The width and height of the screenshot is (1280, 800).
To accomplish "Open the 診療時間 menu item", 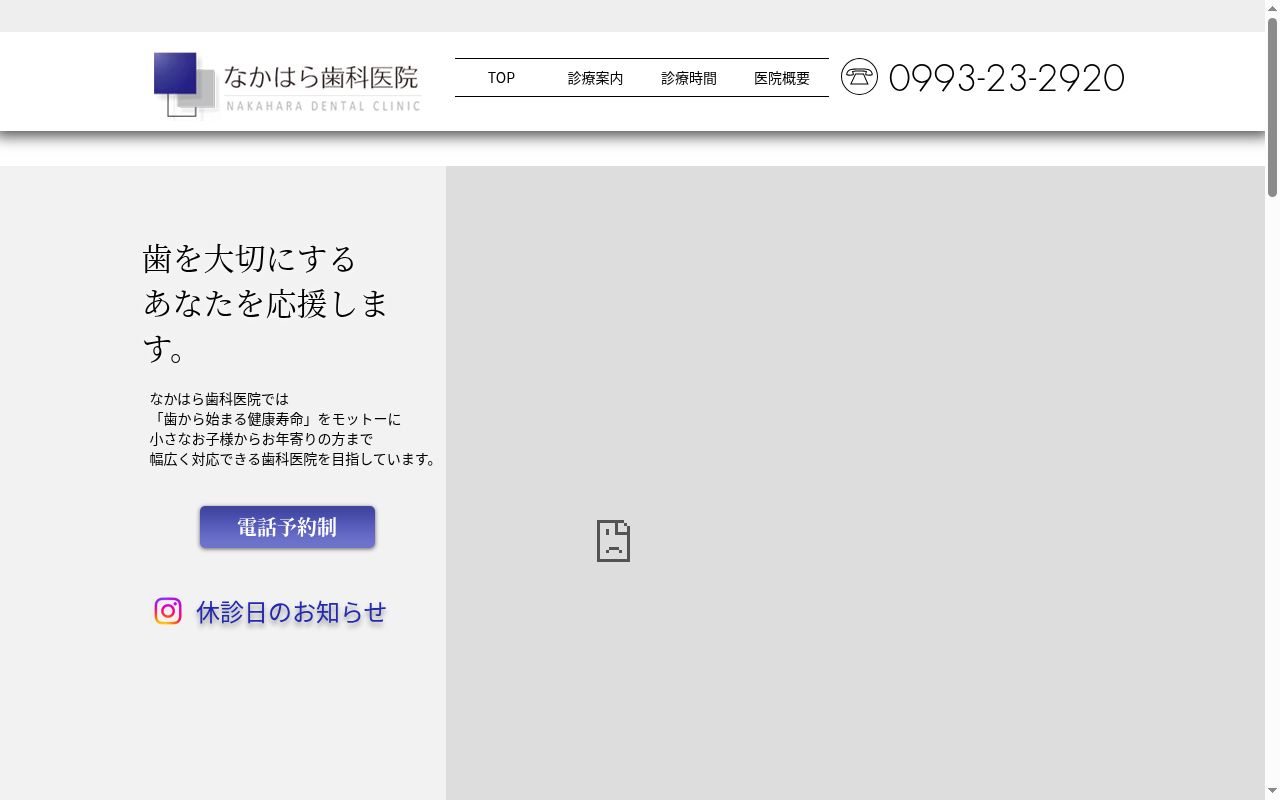I will tap(688, 78).
